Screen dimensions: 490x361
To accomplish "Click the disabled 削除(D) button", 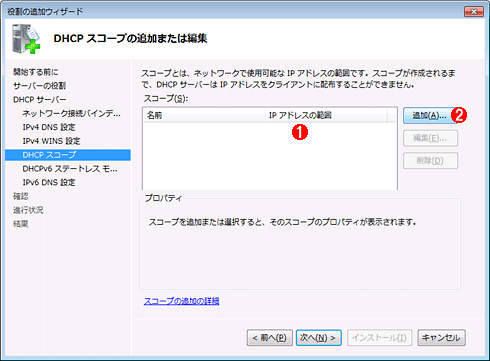I will coord(430,161).
